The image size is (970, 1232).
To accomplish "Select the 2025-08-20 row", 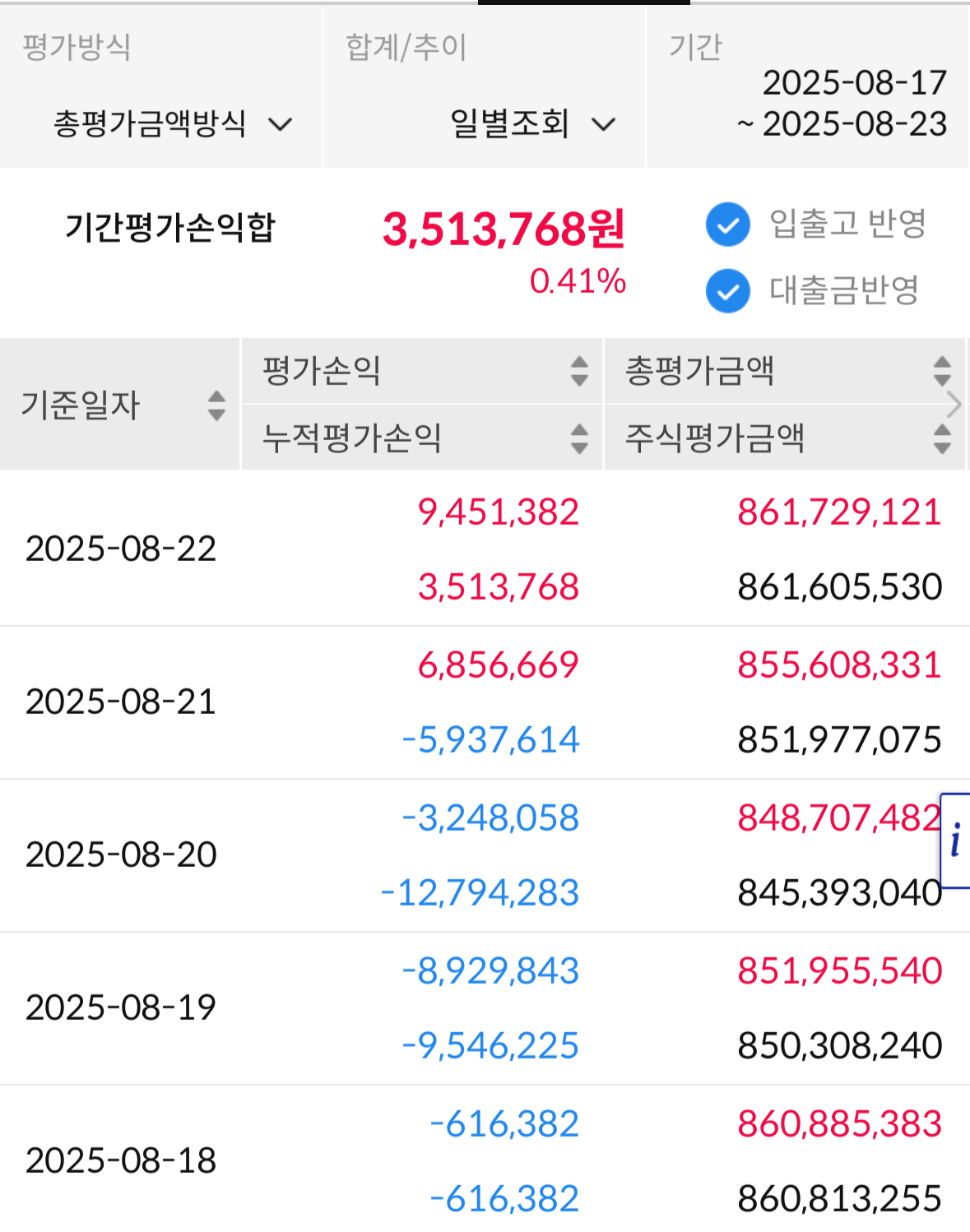I will (485, 855).
